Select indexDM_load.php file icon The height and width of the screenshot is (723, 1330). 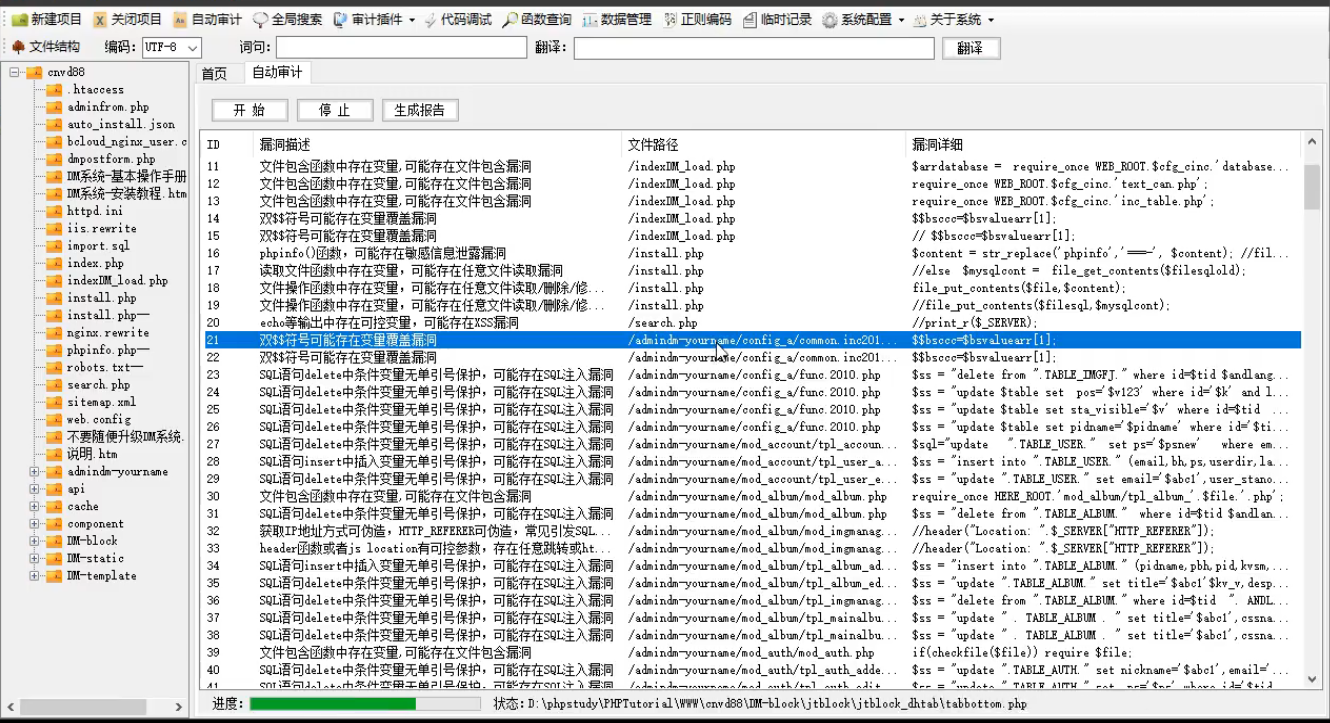(x=54, y=281)
